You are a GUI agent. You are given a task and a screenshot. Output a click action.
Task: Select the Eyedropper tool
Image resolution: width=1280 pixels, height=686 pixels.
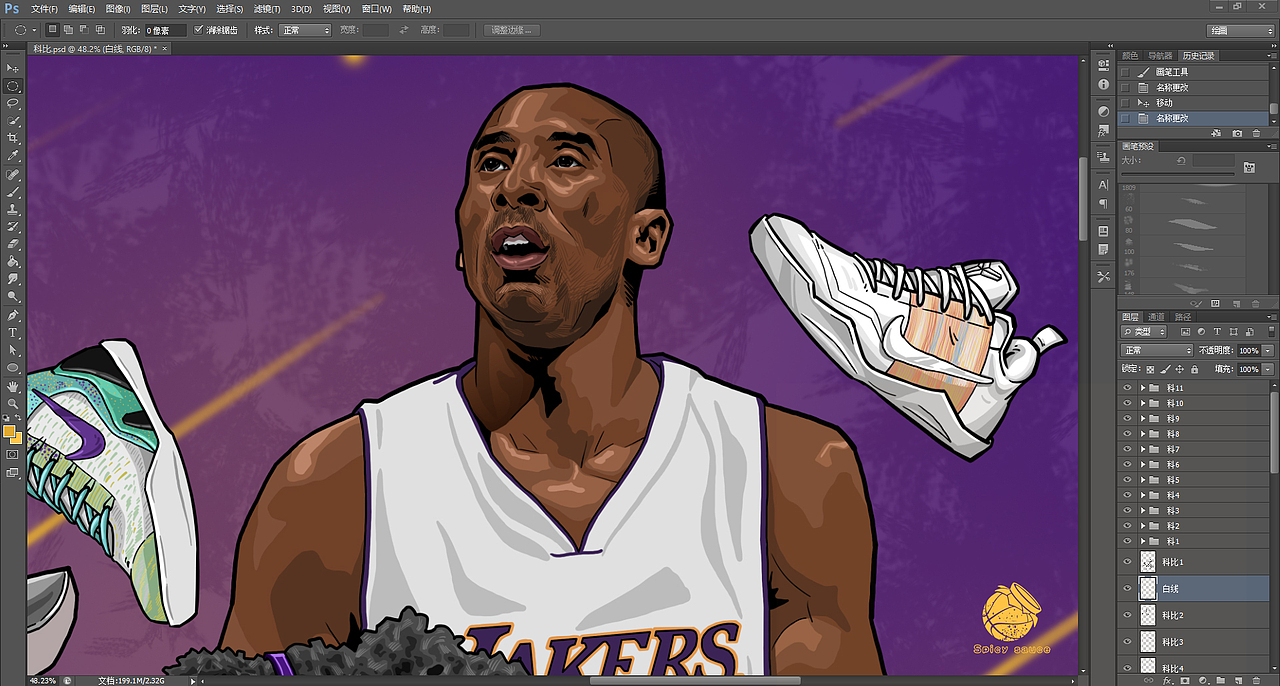13,156
